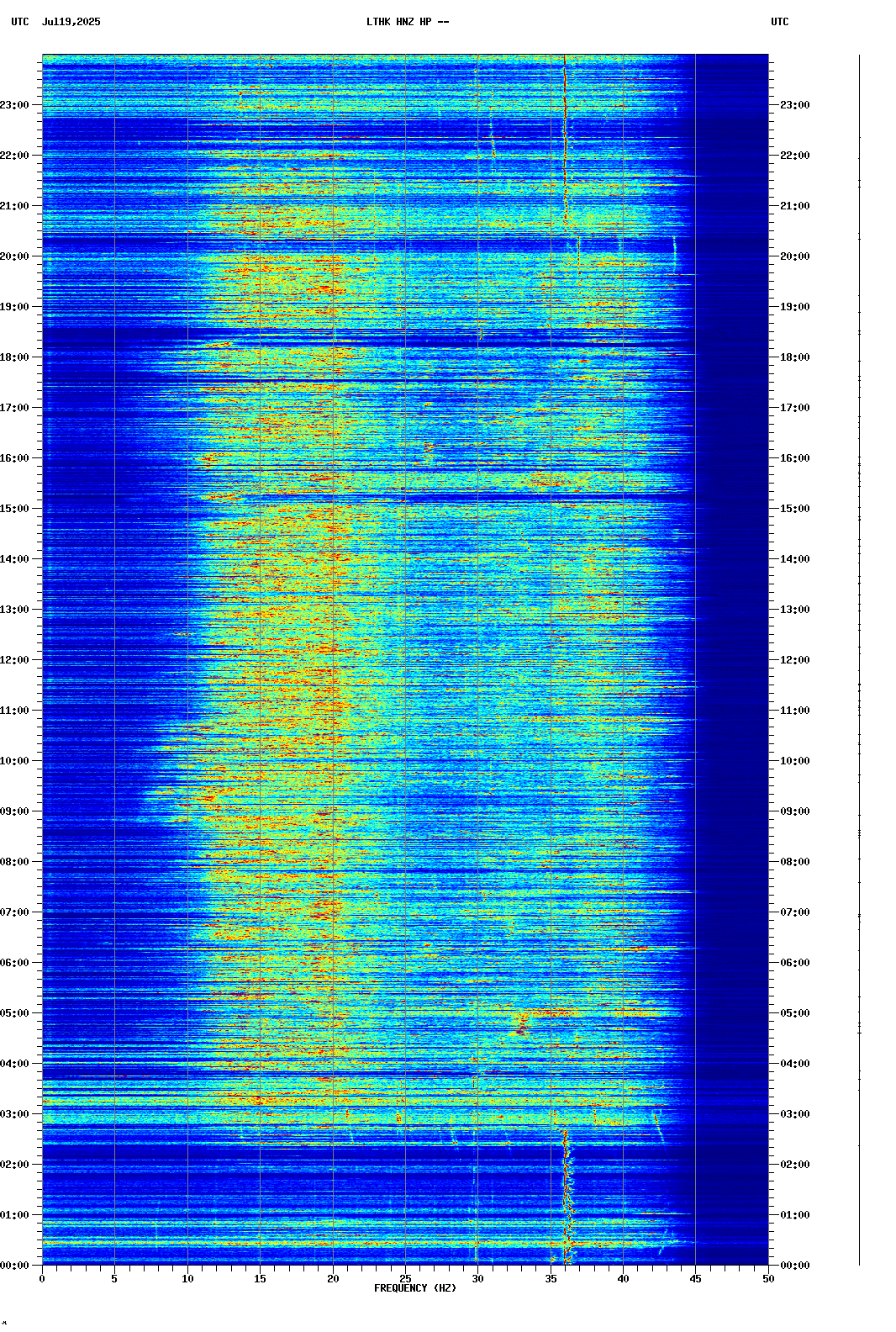Click '22:00' on the right time axis
The height and width of the screenshot is (1332, 896).
[x=795, y=156]
